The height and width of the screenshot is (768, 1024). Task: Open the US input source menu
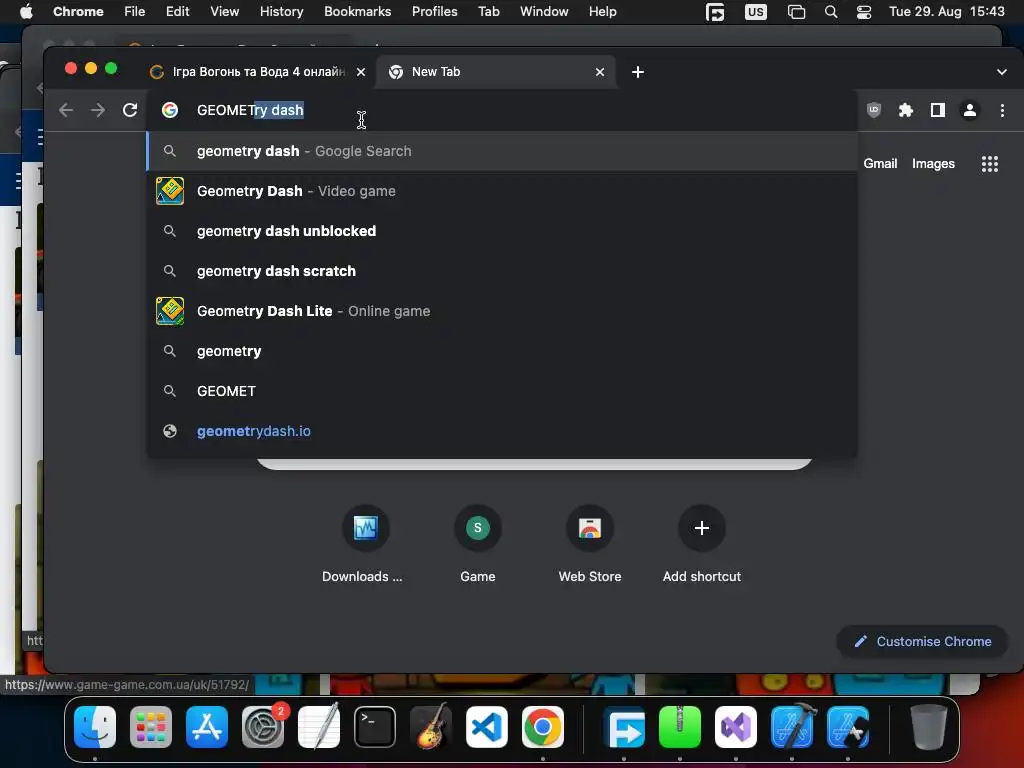tap(756, 12)
